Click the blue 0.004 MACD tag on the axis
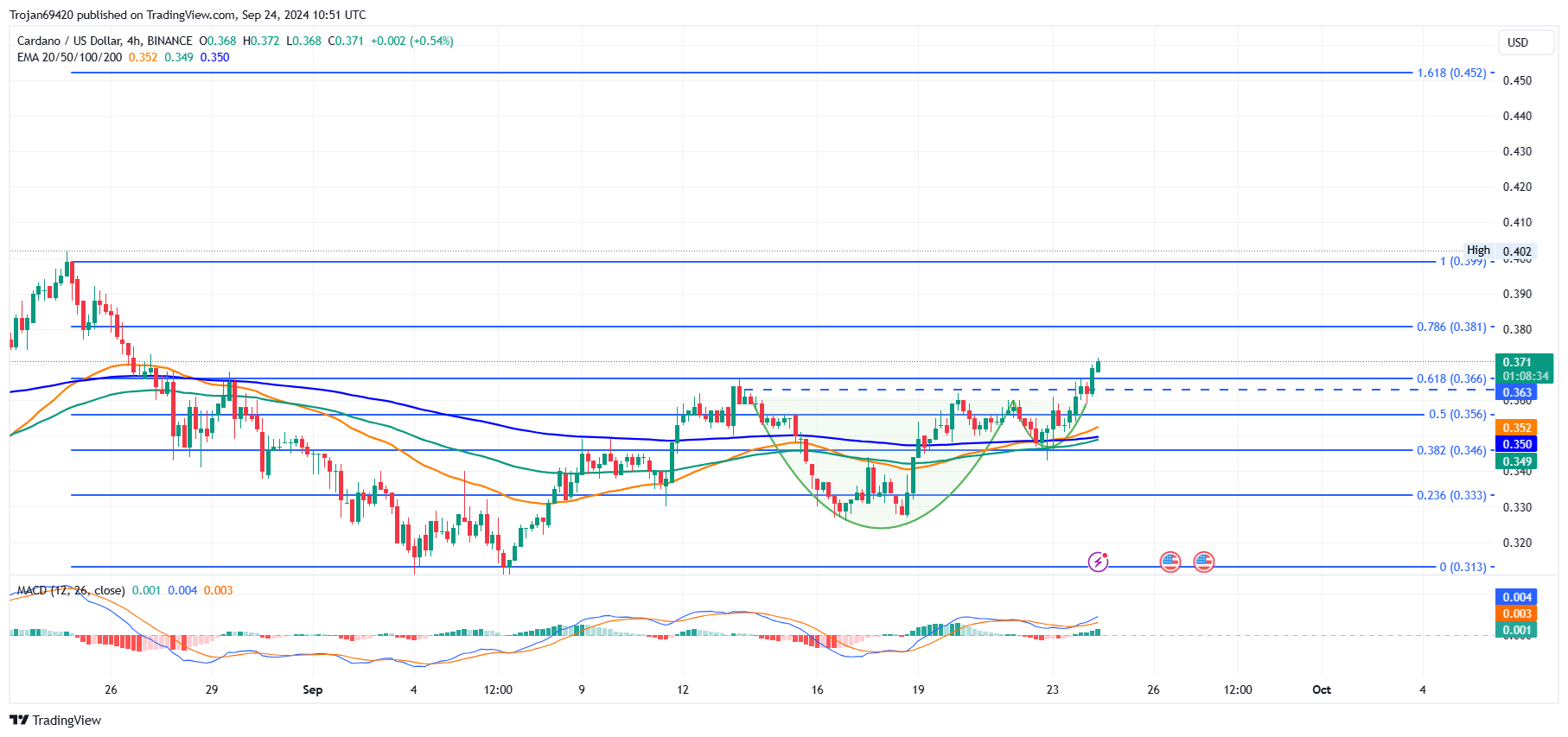The width and height of the screenshot is (1568, 737). (1517, 597)
